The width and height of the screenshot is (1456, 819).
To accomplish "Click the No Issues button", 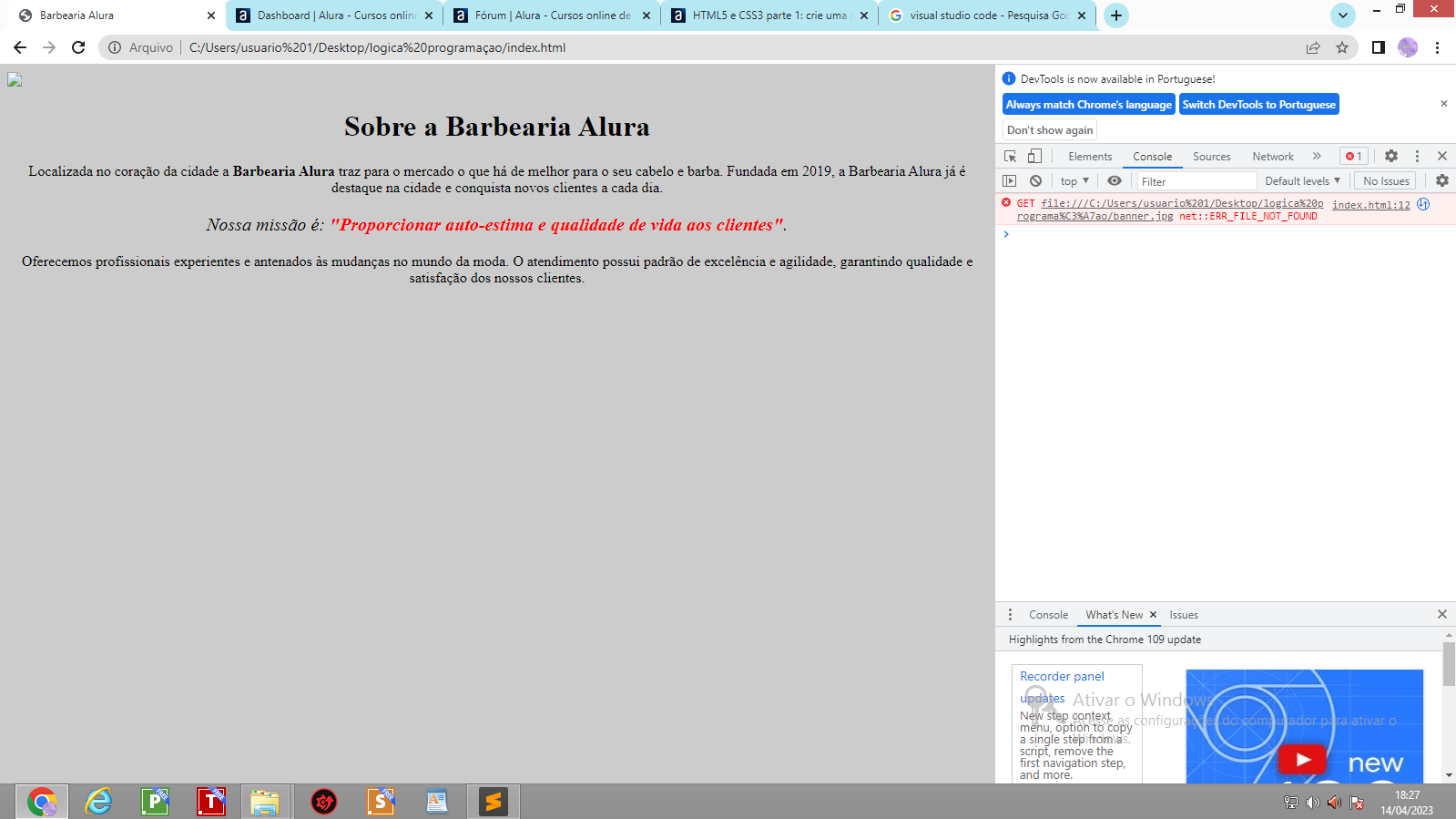I will click(x=1386, y=181).
